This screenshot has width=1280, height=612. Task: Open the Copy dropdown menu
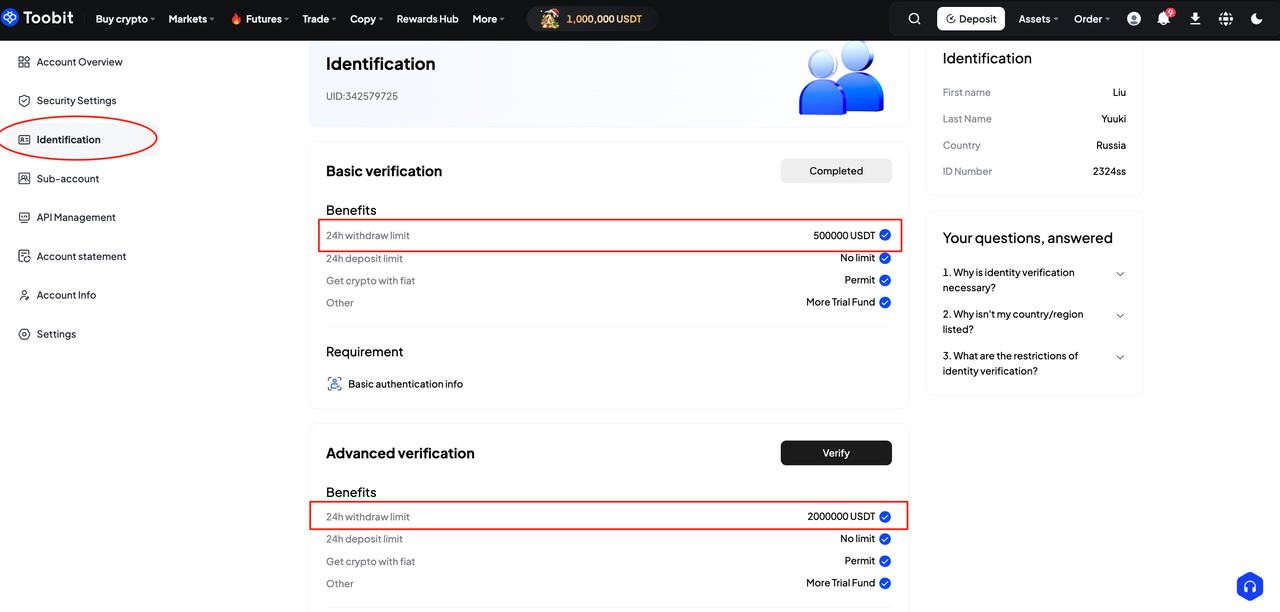tap(367, 19)
